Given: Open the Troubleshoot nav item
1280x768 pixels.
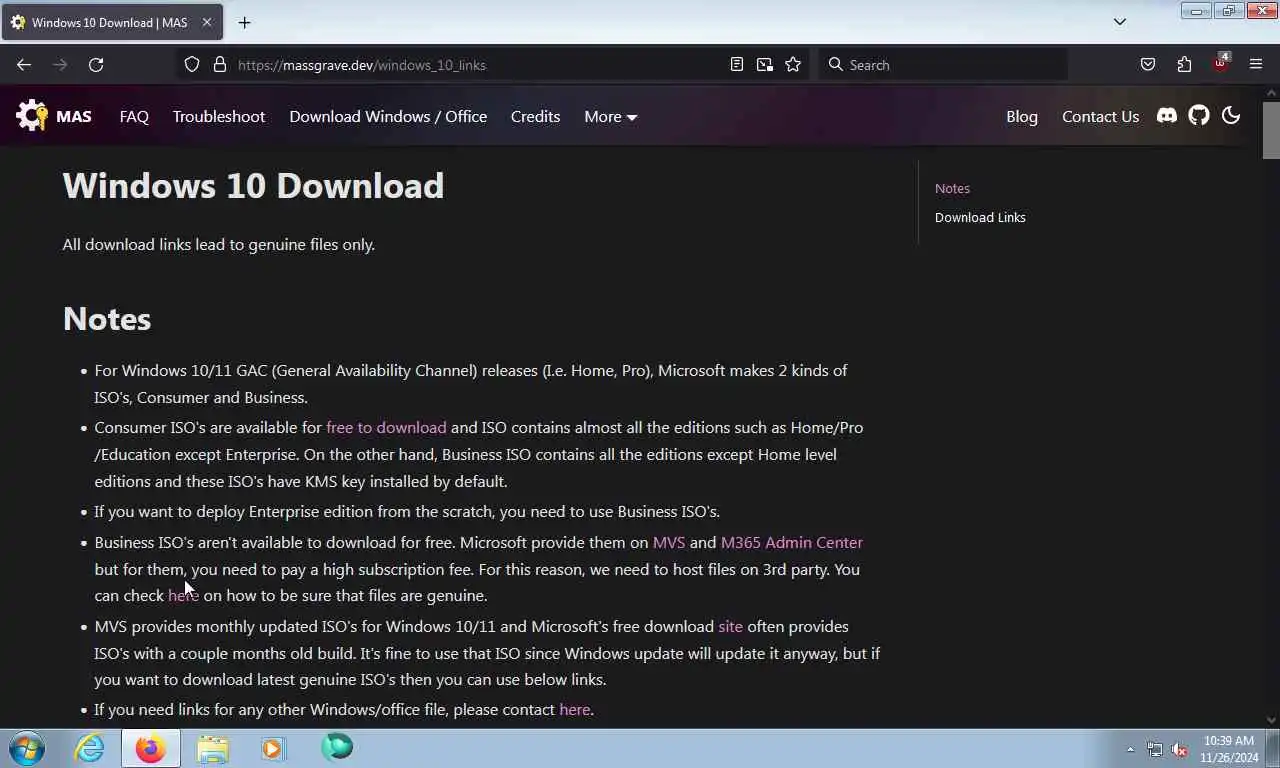Looking at the screenshot, I should pyautogui.click(x=219, y=116).
